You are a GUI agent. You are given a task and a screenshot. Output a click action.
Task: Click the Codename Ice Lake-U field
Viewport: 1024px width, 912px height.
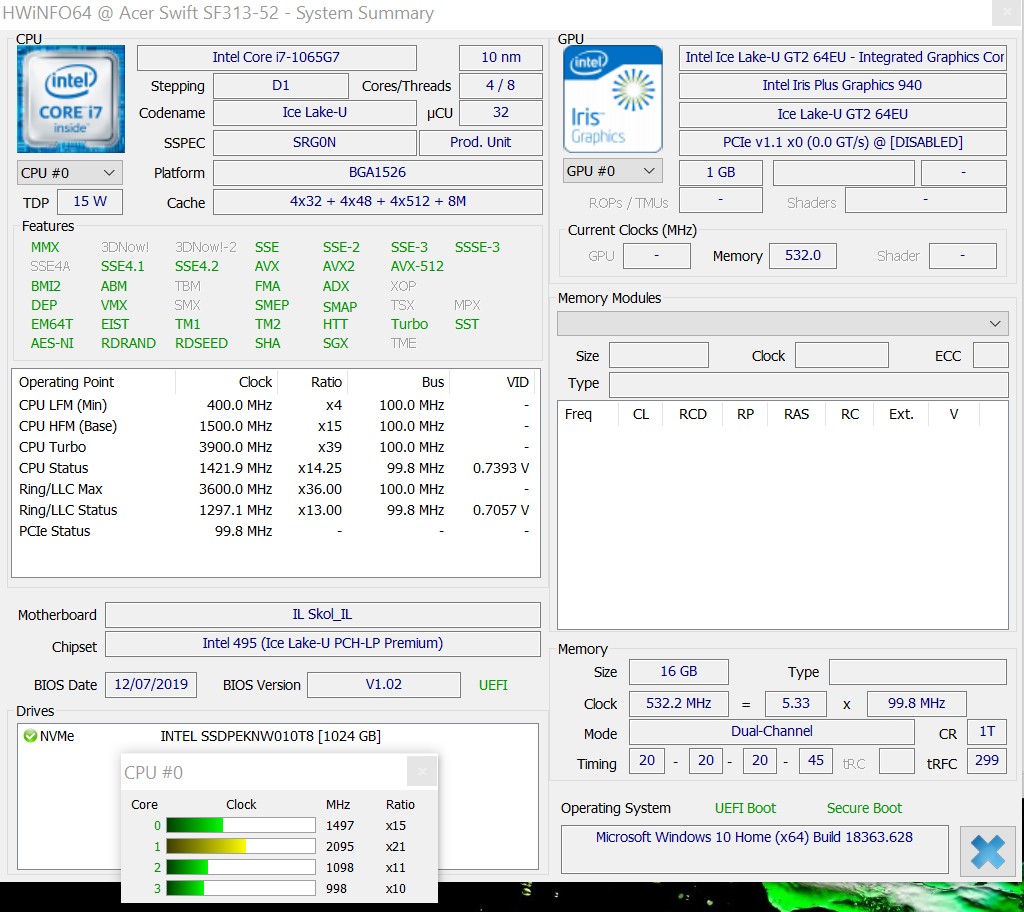315,112
